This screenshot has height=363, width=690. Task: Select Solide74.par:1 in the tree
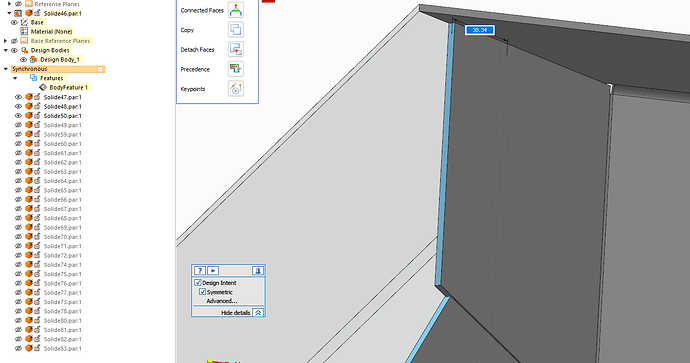(62, 264)
